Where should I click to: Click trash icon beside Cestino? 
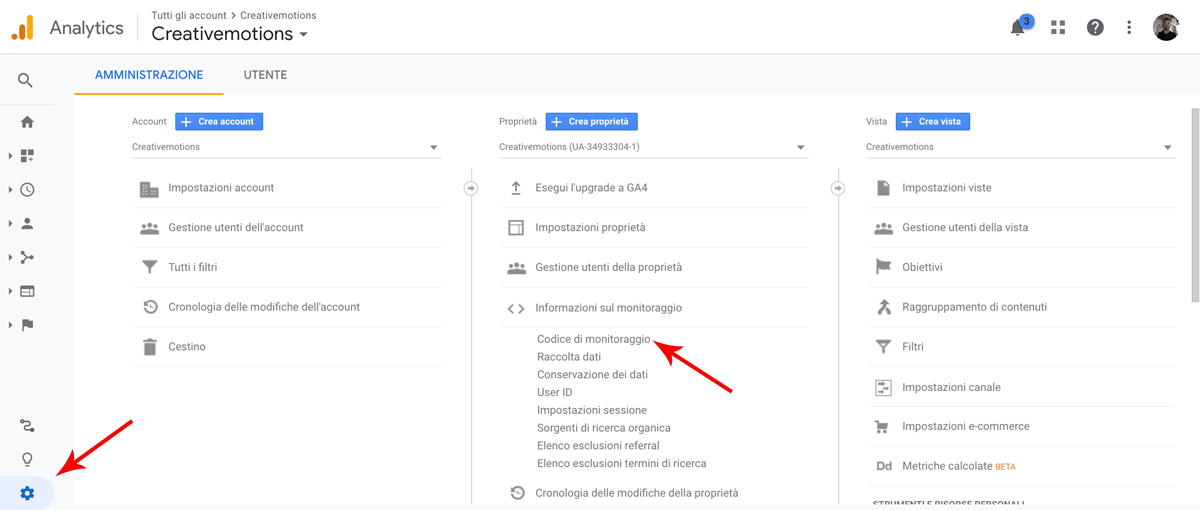point(149,347)
